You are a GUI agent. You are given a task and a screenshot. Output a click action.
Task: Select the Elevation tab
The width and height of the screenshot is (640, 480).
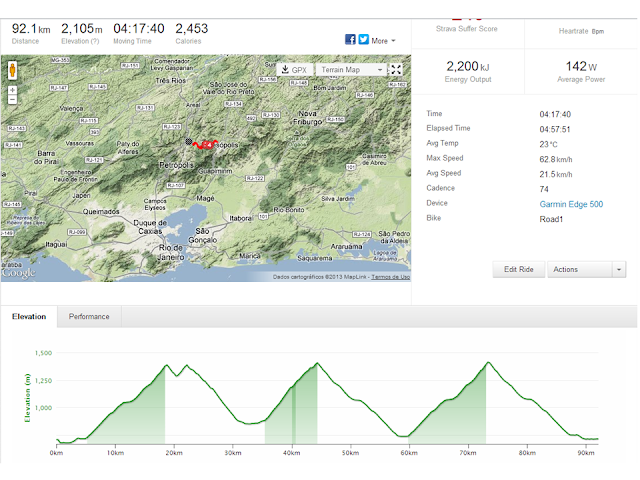click(x=29, y=316)
